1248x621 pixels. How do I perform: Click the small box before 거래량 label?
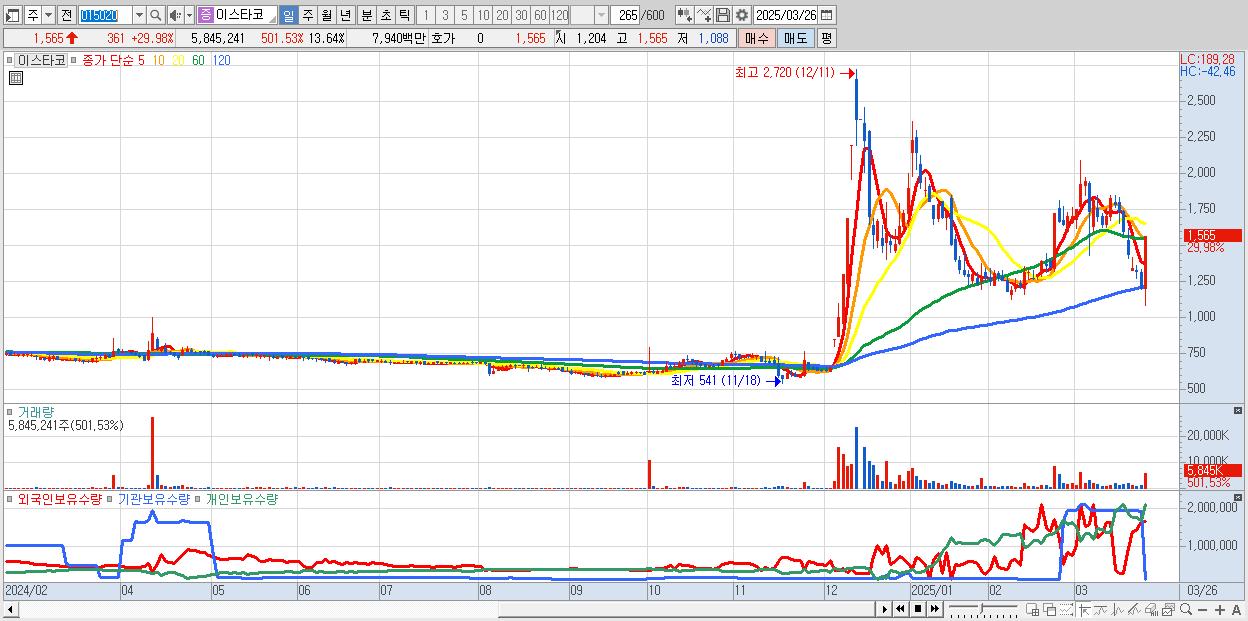(x=10, y=411)
